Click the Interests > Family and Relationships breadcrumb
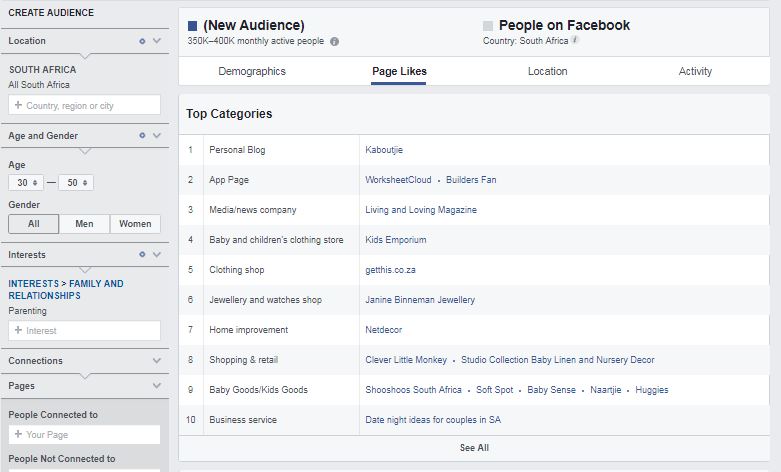Screen dimensions: 781x472 (x=66, y=289)
